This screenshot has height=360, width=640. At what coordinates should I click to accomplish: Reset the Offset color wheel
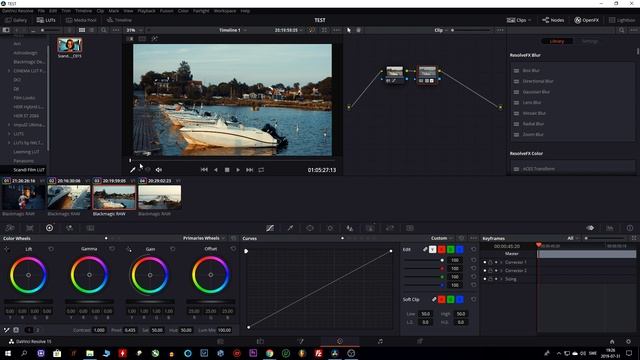coord(233,249)
